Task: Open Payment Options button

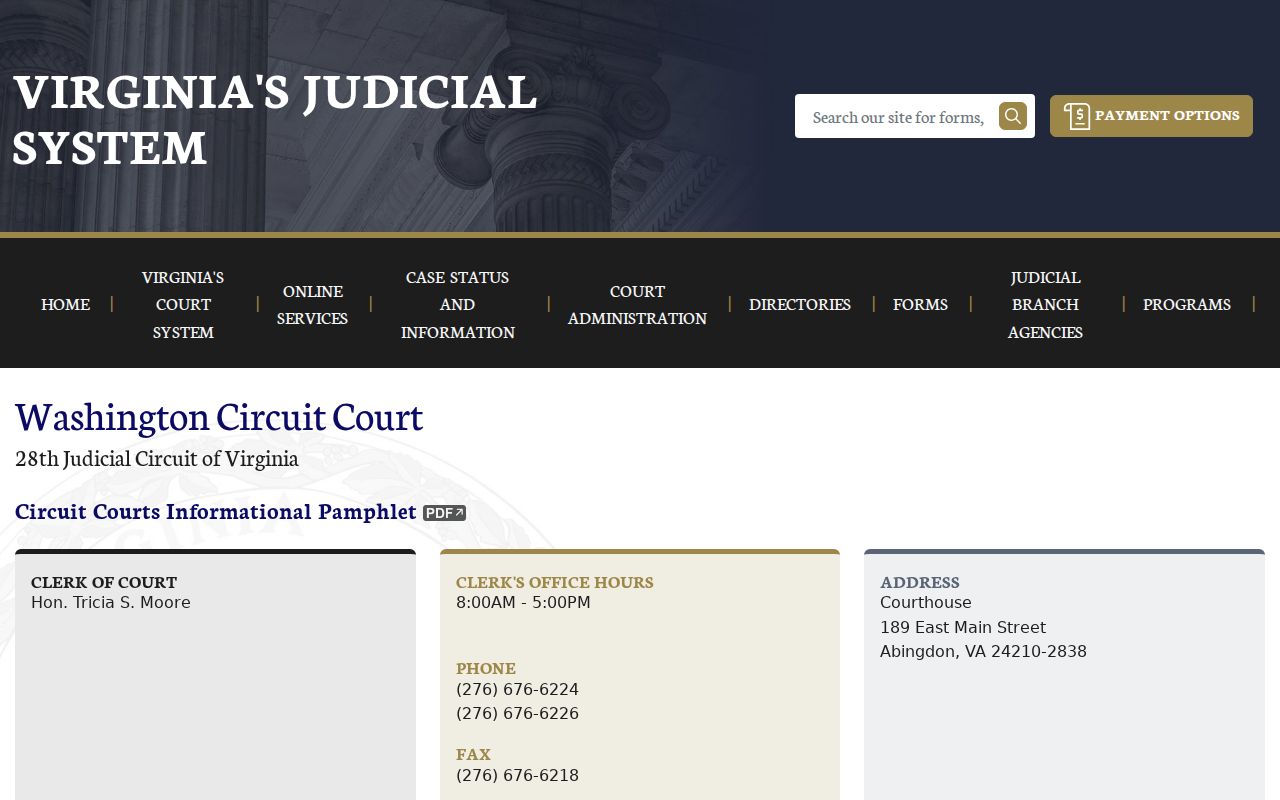Action: click(1151, 116)
